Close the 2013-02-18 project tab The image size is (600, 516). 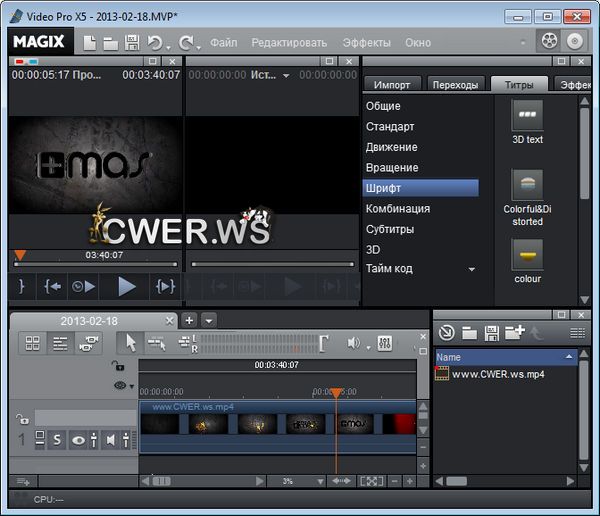point(169,321)
